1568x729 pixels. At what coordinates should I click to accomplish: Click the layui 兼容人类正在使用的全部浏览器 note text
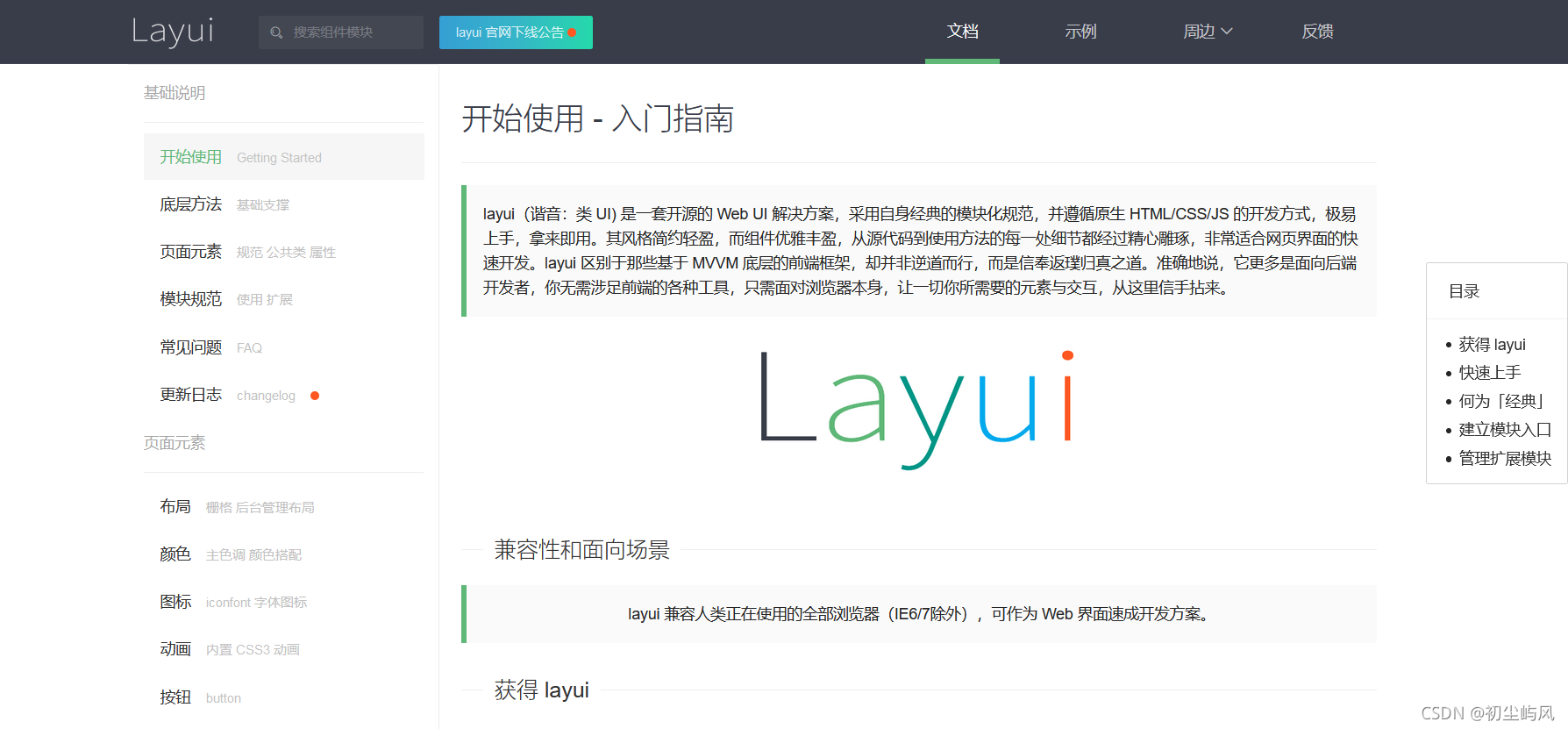click(921, 614)
